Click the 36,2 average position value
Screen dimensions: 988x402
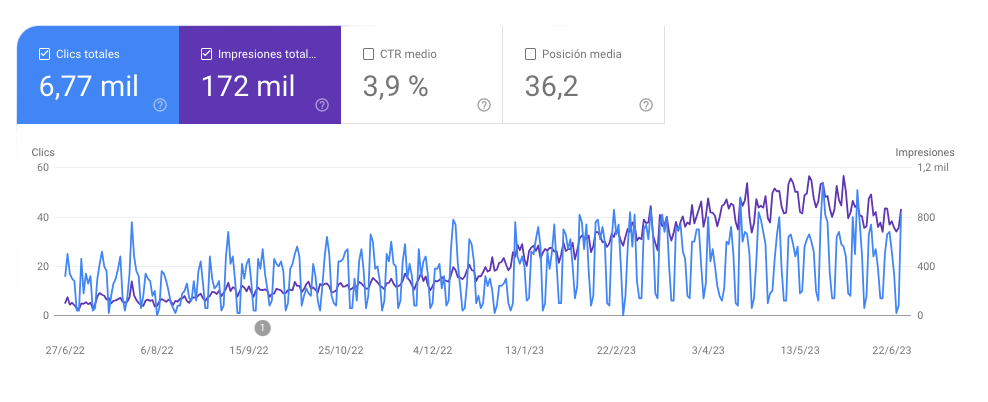pos(551,87)
